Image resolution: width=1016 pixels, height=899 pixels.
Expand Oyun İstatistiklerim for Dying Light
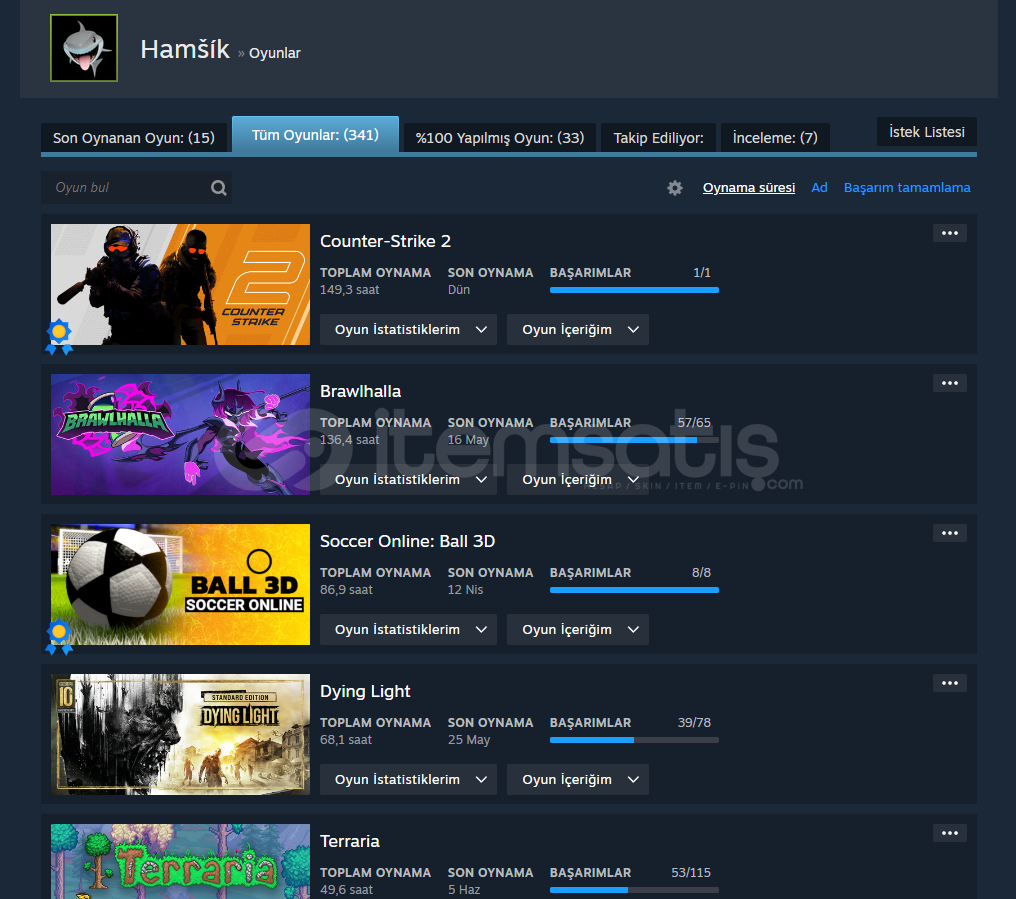coord(408,780)
